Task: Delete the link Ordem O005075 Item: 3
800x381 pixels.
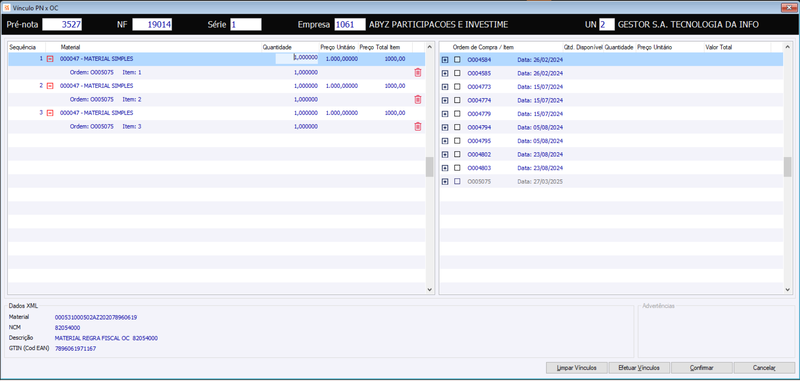Action: pyautogui.click(x=417, y=126)
